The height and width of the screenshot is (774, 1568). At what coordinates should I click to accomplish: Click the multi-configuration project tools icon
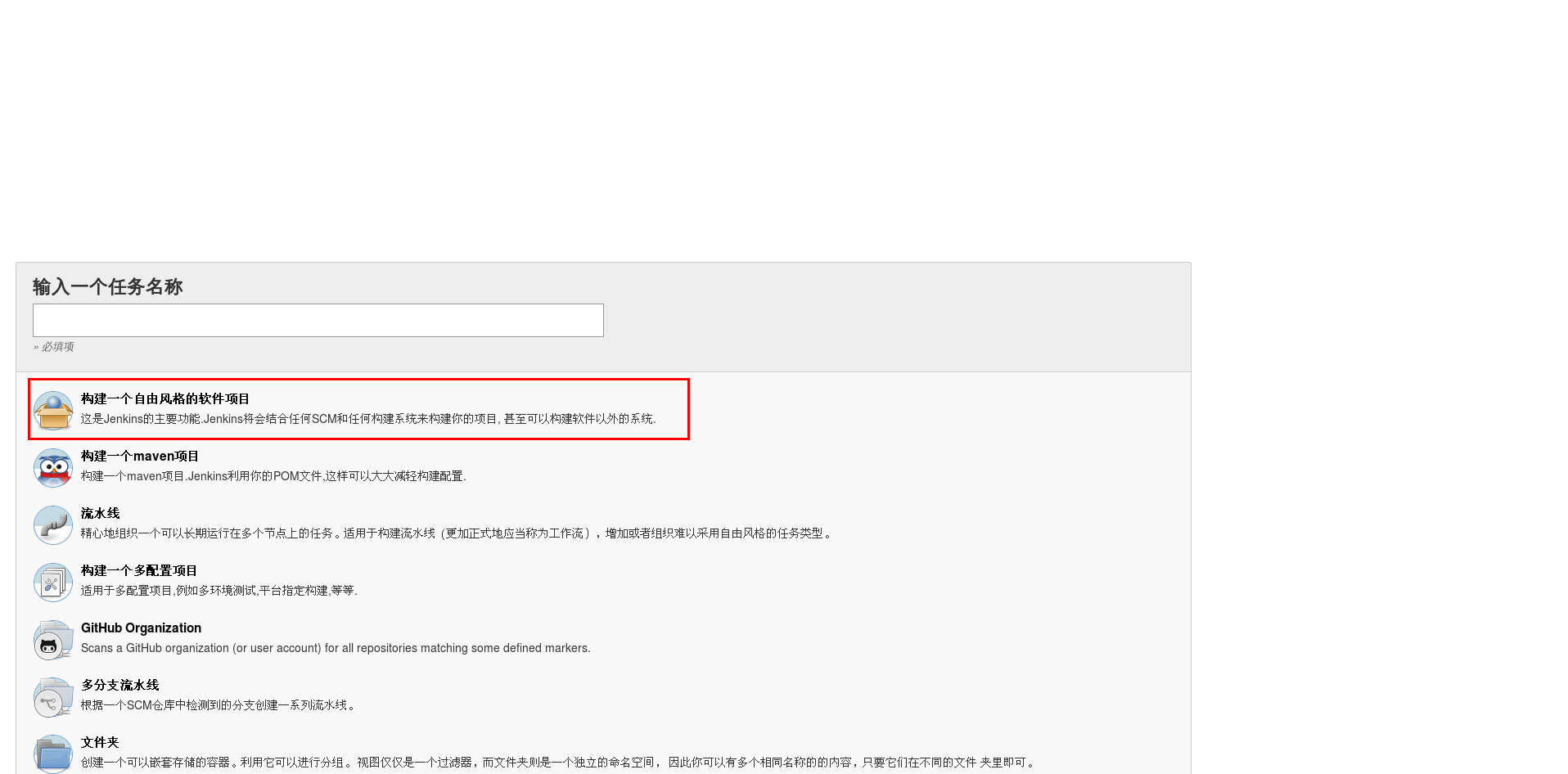(x=53, y=582)
